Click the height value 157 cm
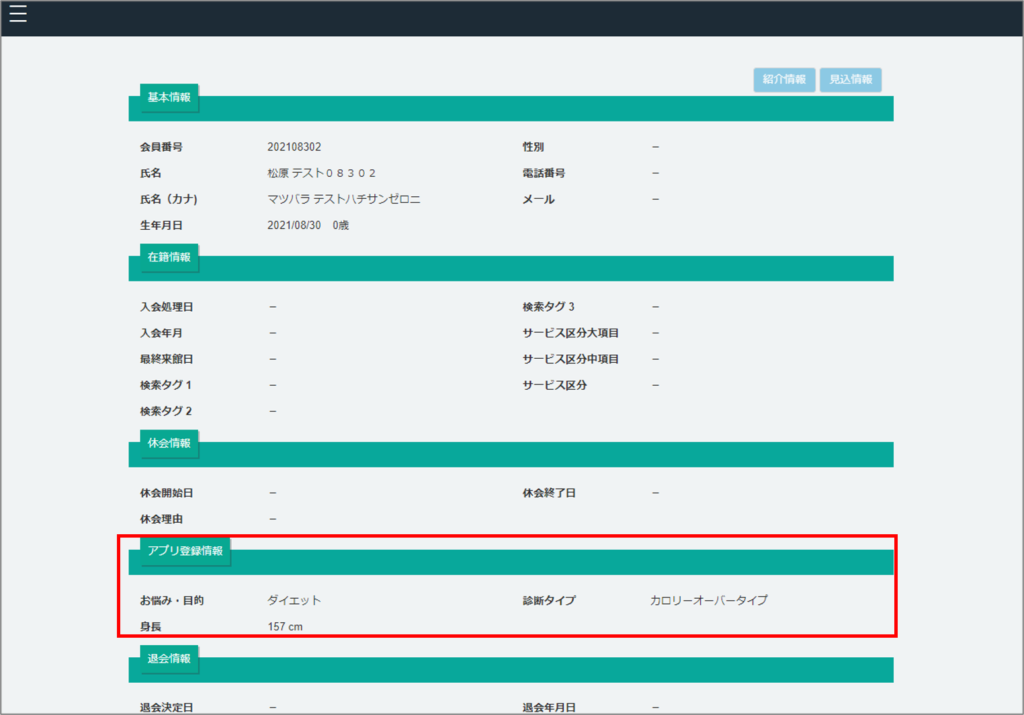 click(x=285, y=627)
